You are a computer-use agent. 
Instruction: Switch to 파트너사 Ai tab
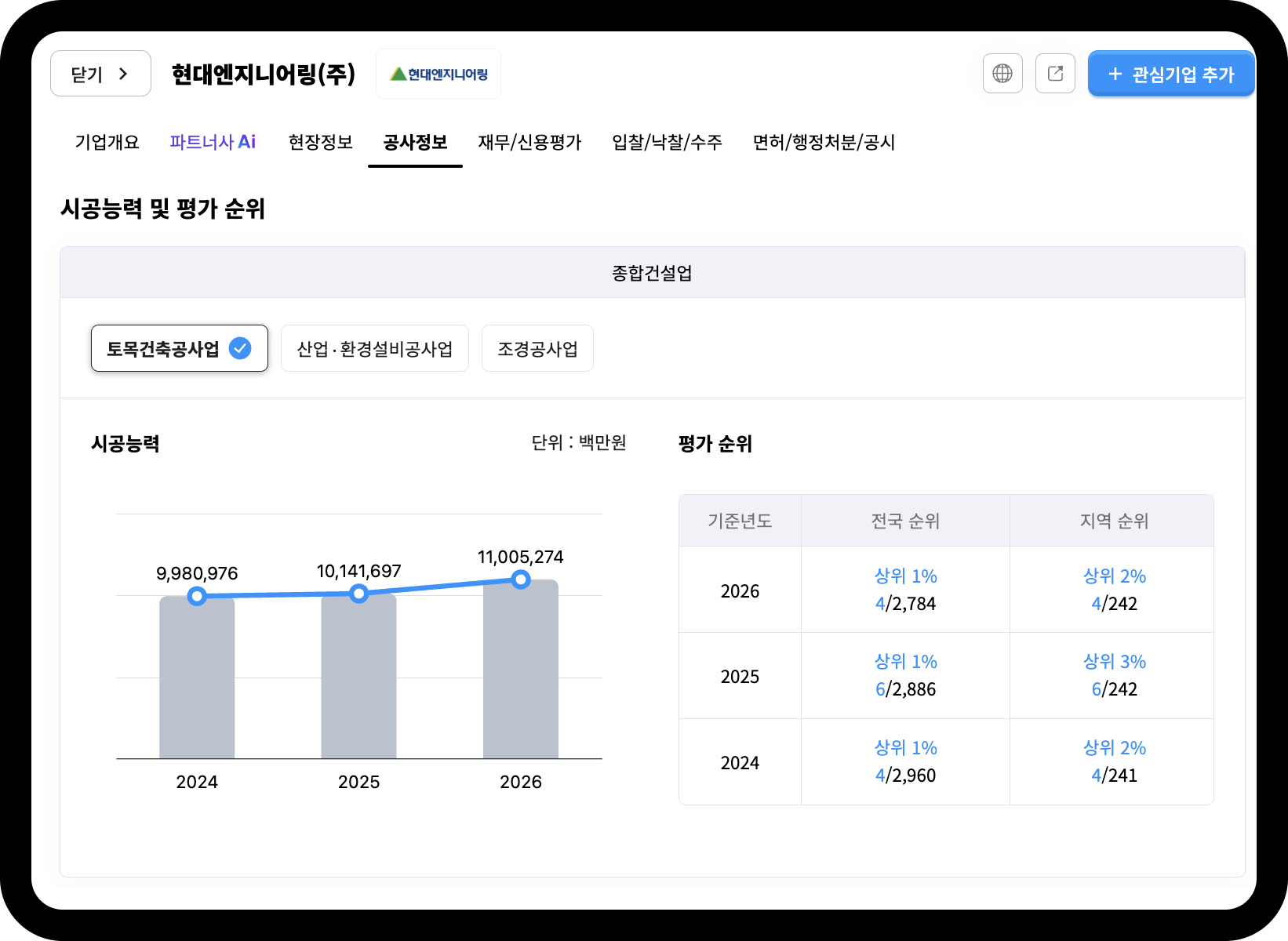click(213, 142)
